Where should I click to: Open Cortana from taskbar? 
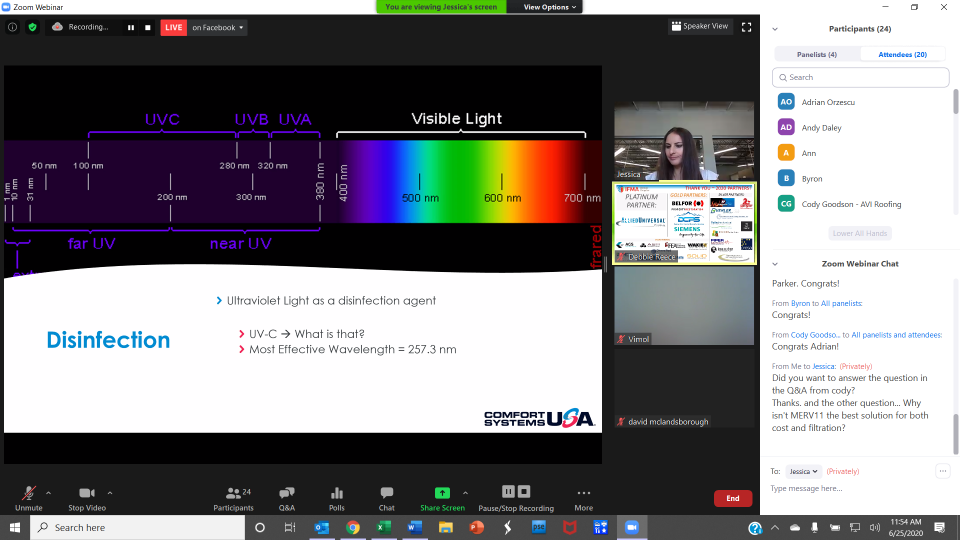click(x=260, y=527)
